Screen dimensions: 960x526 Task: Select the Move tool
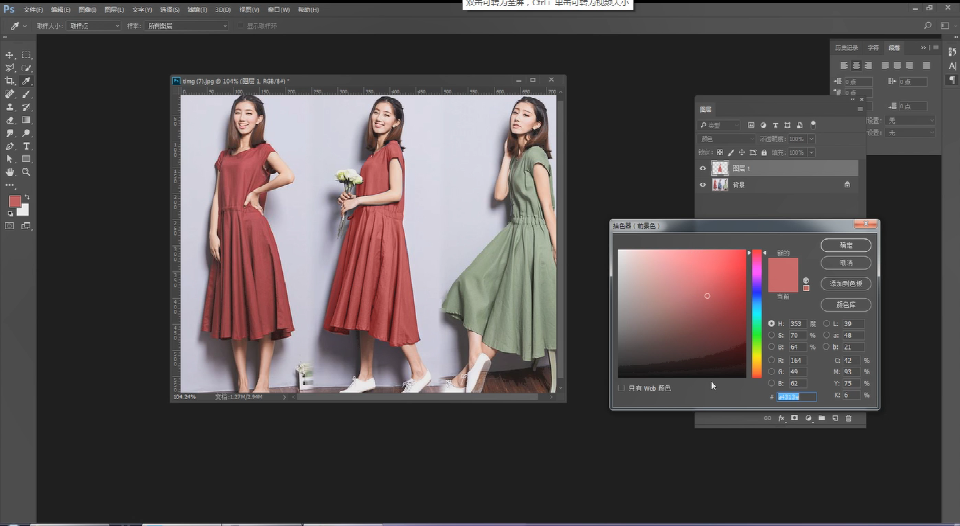pos(10,55)
